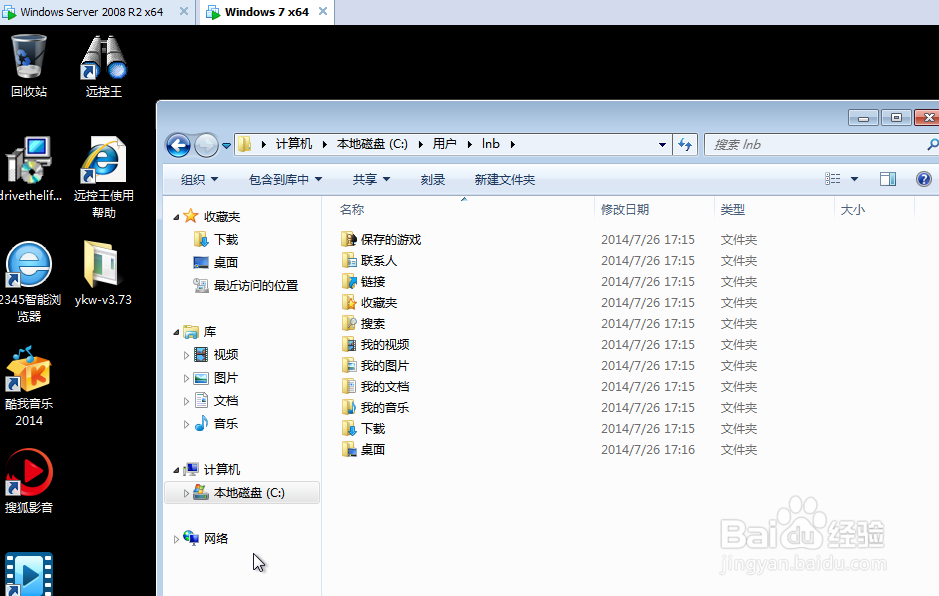Viewport: 939px width, 596px height.
Task: Launch 远控王 binoculars desktop shortcut
Action: (x=104, y=65)
